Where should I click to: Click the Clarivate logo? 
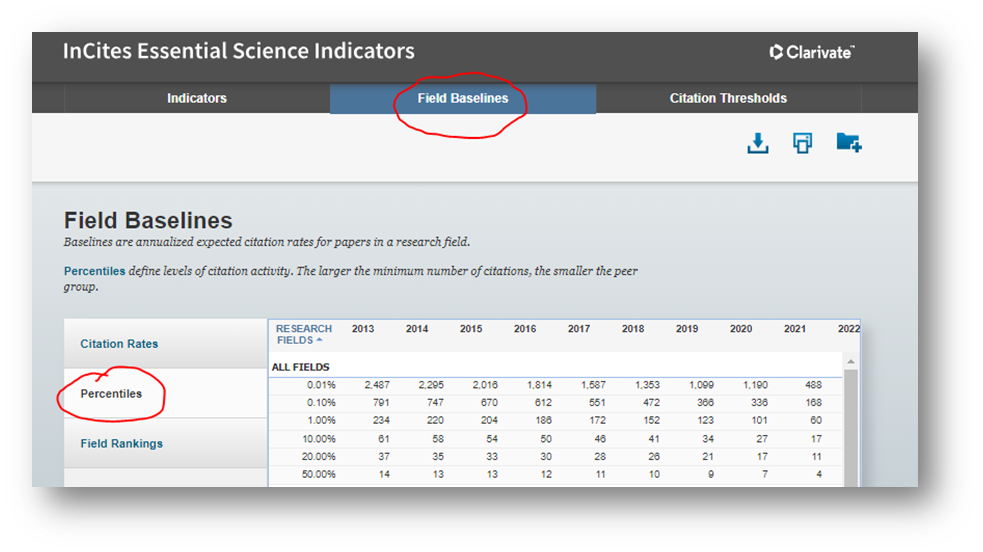[x=811, y=52]
